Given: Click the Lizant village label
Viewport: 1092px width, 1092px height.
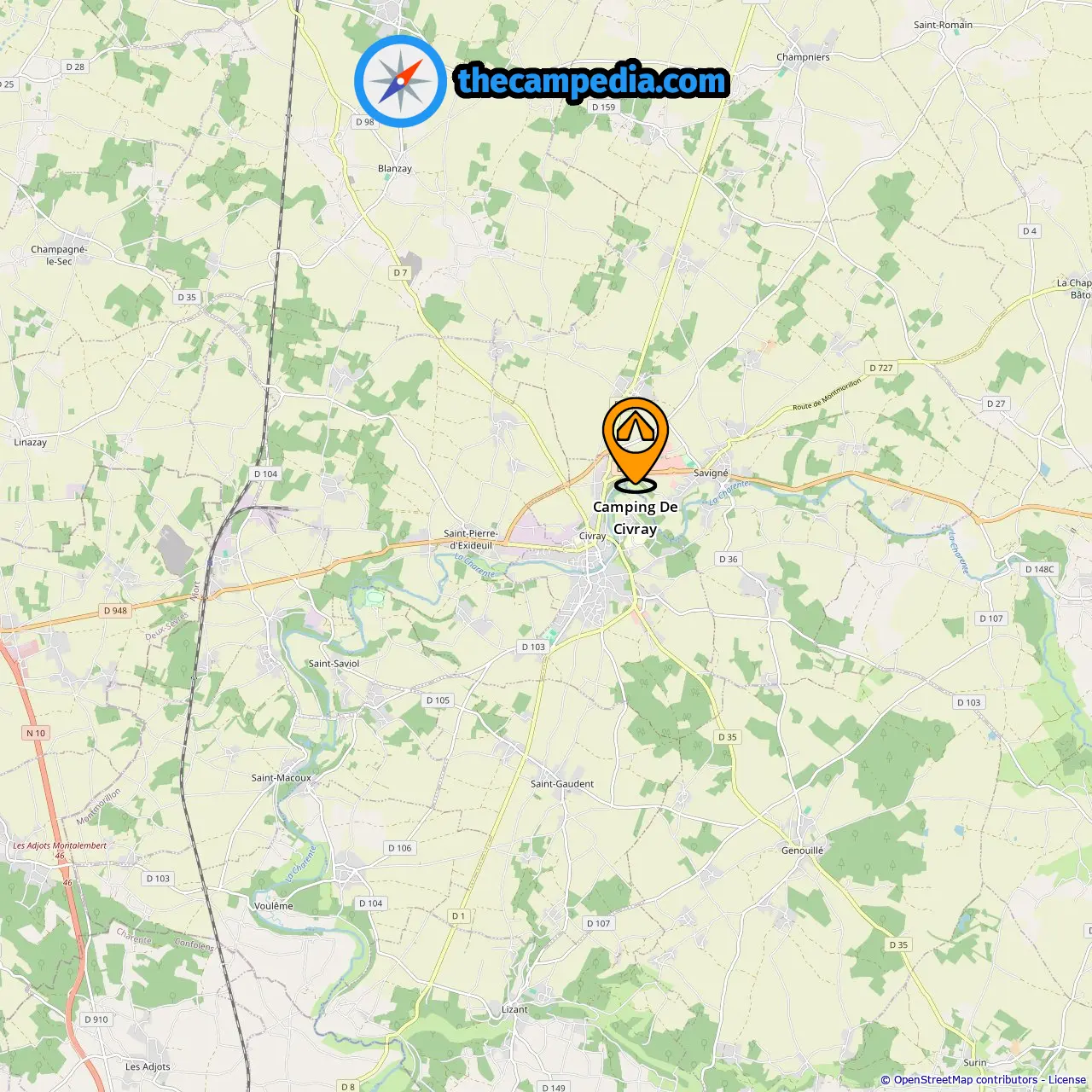Looking at the screenshot, I should click(x=514, y=1009).
